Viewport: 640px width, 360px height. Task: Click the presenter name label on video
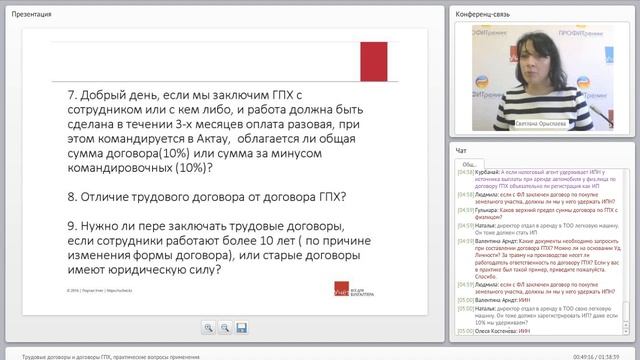point(540,123)
